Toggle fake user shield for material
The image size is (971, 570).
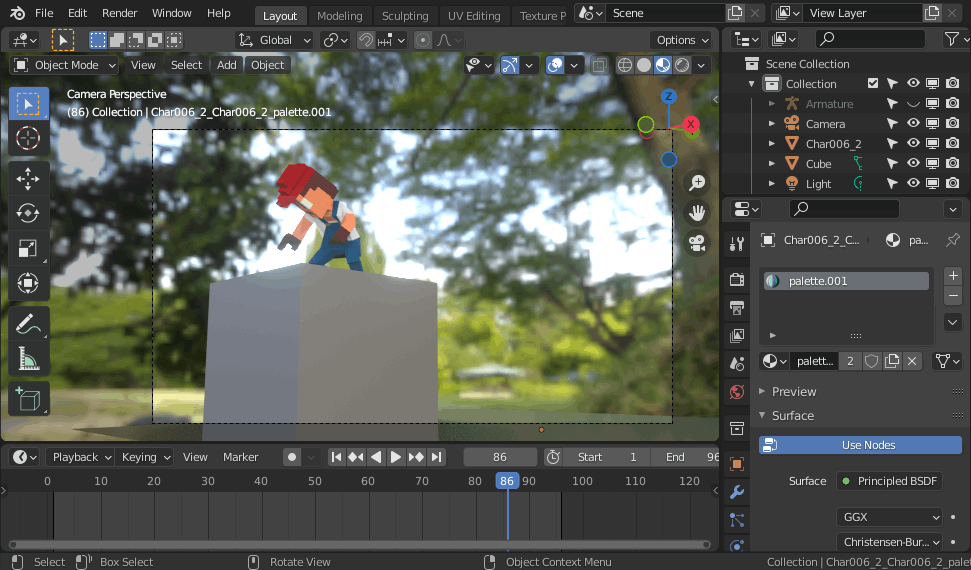click(x=871, y=361)
